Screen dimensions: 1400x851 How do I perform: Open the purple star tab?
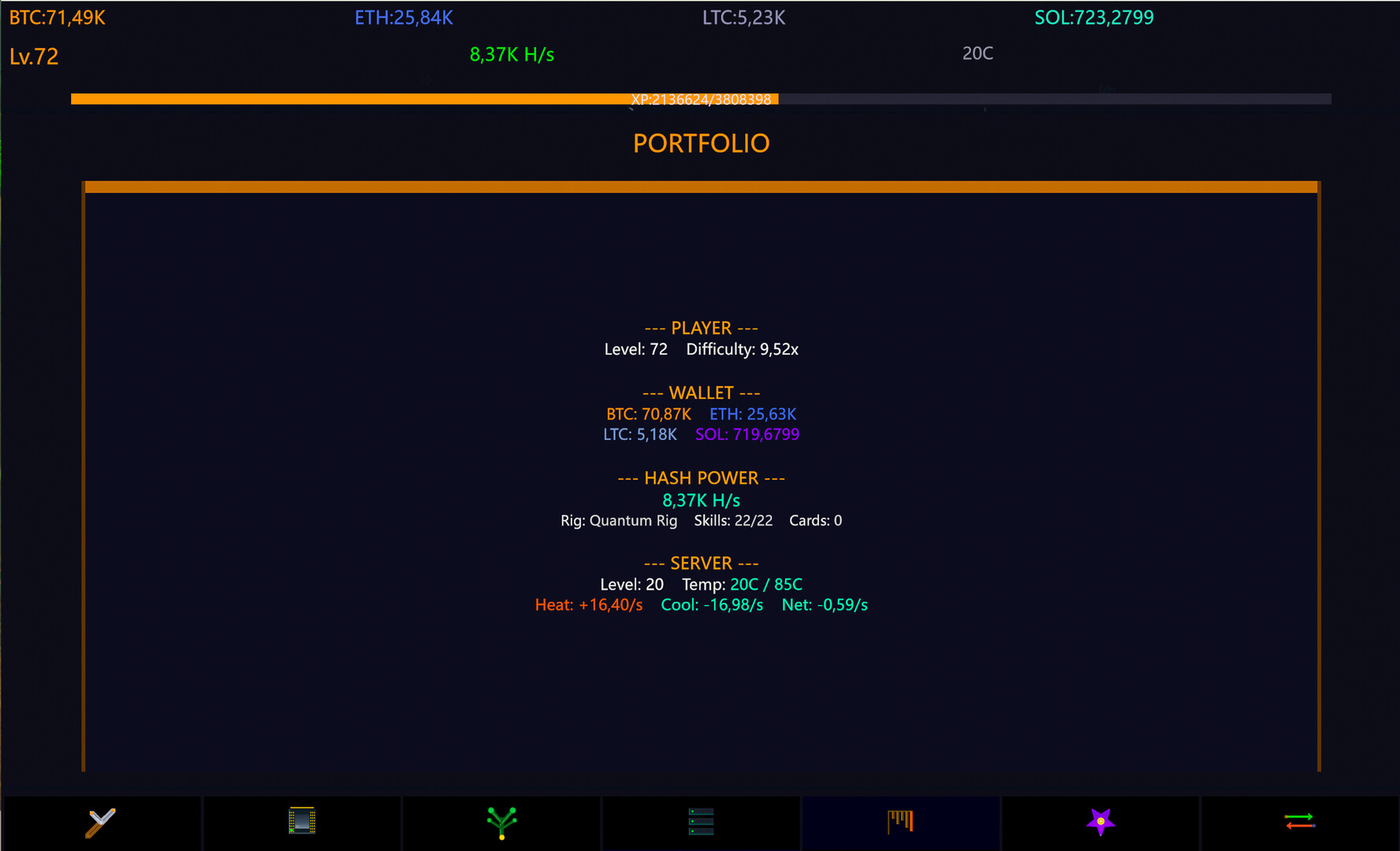(x=1100, y=822)
